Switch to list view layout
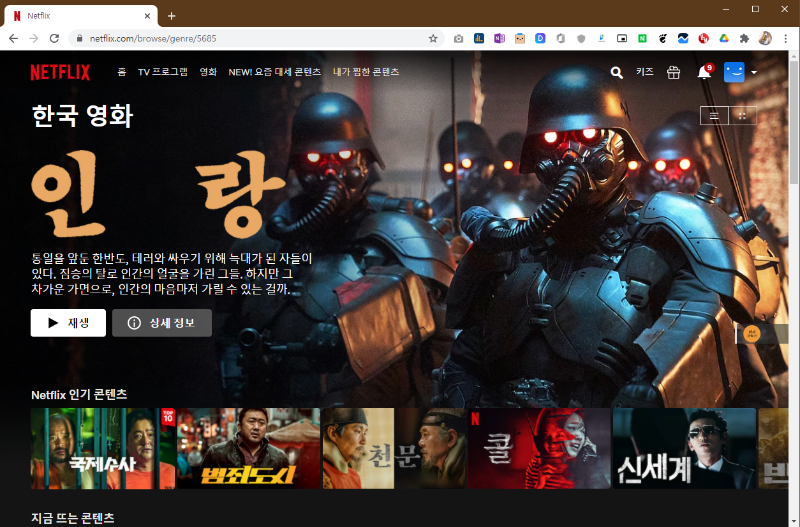This screenshot has height=527, width=800. (x=714, y=115)
